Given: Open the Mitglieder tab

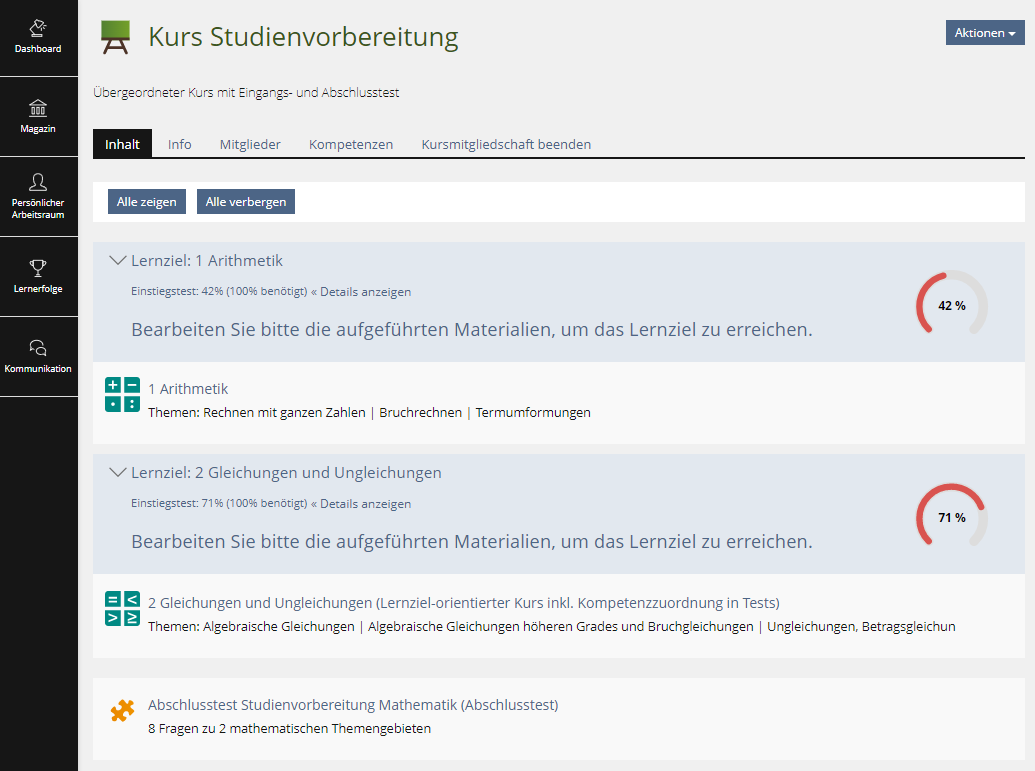Looking at the screenshot, I should click(x=250, y=144).
